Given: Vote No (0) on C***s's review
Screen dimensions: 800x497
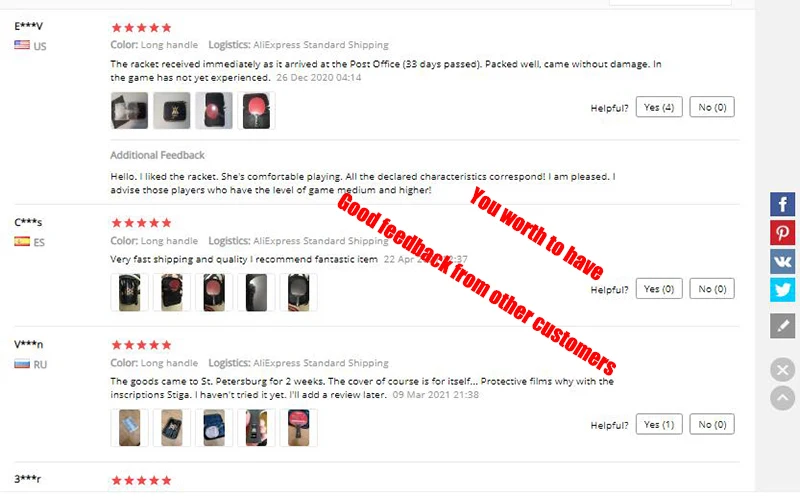Looking at the screenshot, I should pyautogui.click(x=712, y=289).
